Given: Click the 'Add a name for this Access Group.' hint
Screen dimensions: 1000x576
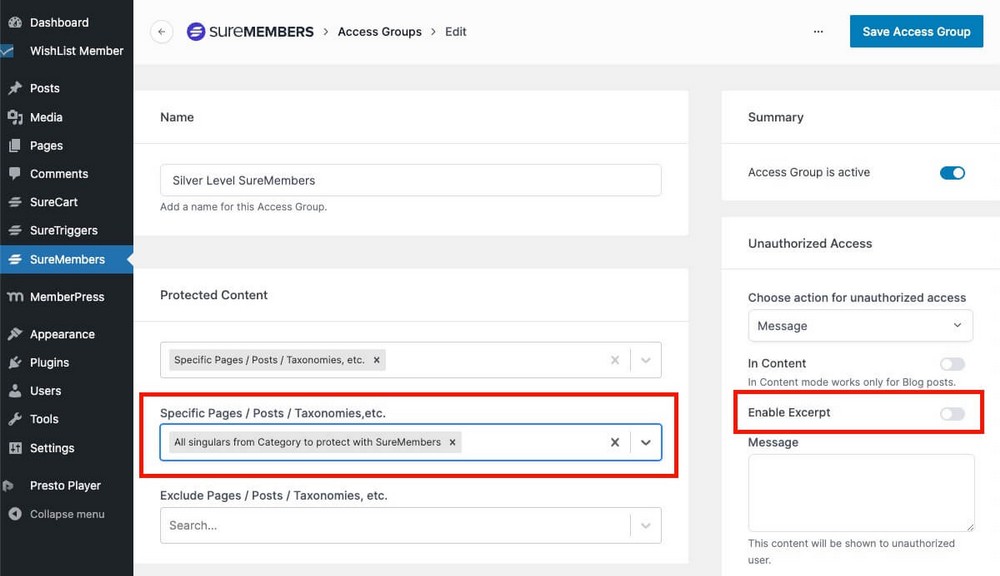Looking at the screenshot, I should pyautogui.click(x=244, y=207).
